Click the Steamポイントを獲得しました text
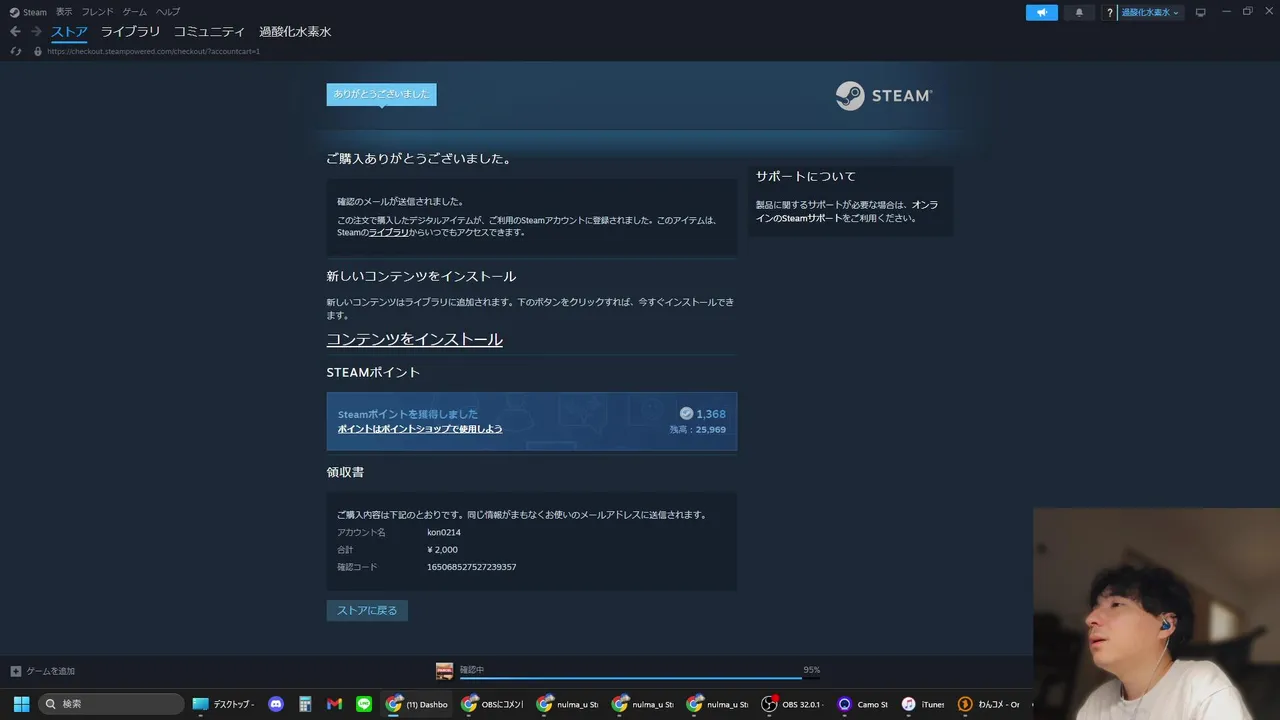The height and width of the screenshot is (720, 1280). coord(408,414)
